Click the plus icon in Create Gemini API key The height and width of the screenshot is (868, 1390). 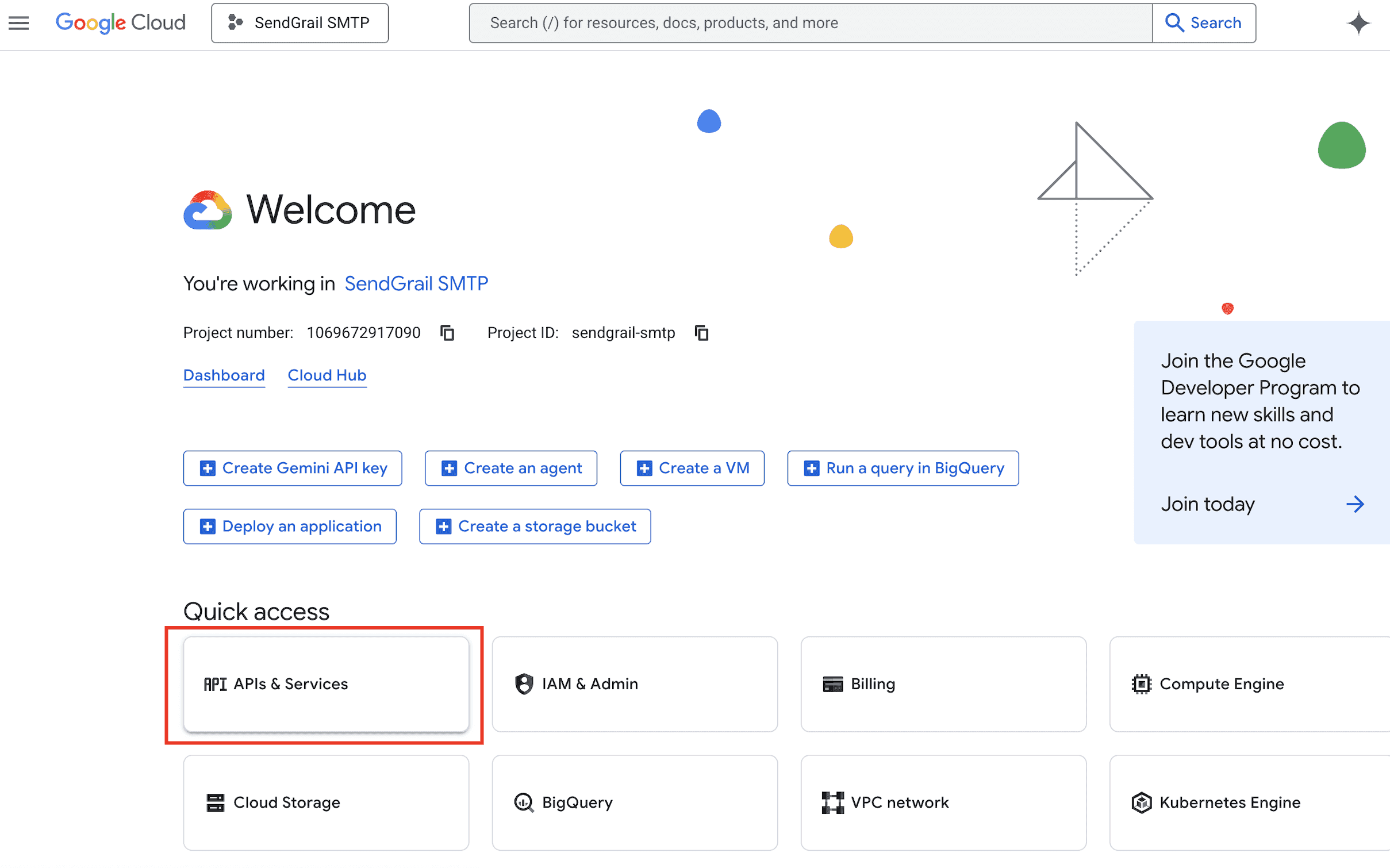click(x=207, y=468)
